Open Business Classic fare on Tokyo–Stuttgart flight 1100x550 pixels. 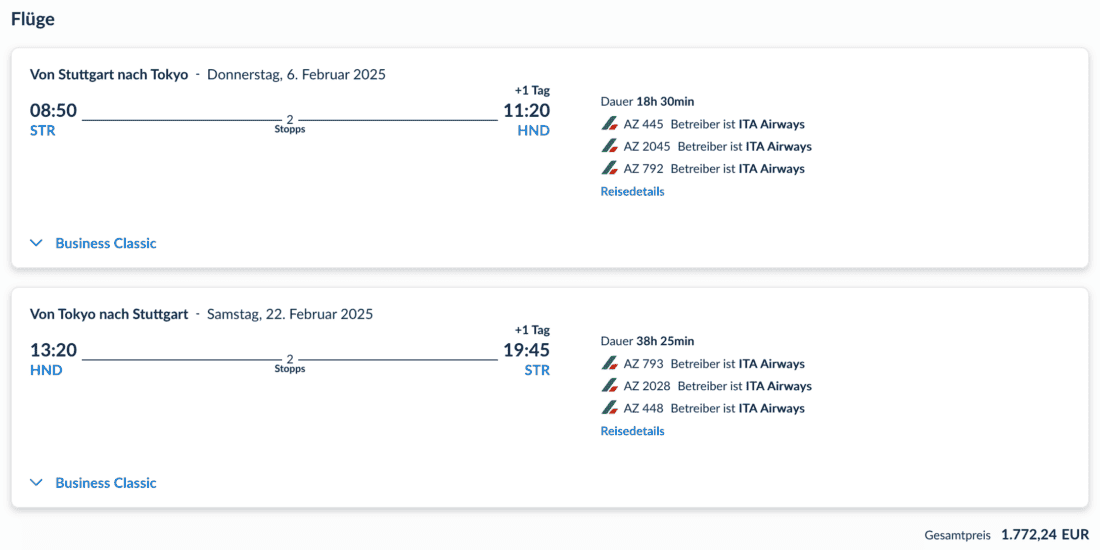click(x=106, y=483)
